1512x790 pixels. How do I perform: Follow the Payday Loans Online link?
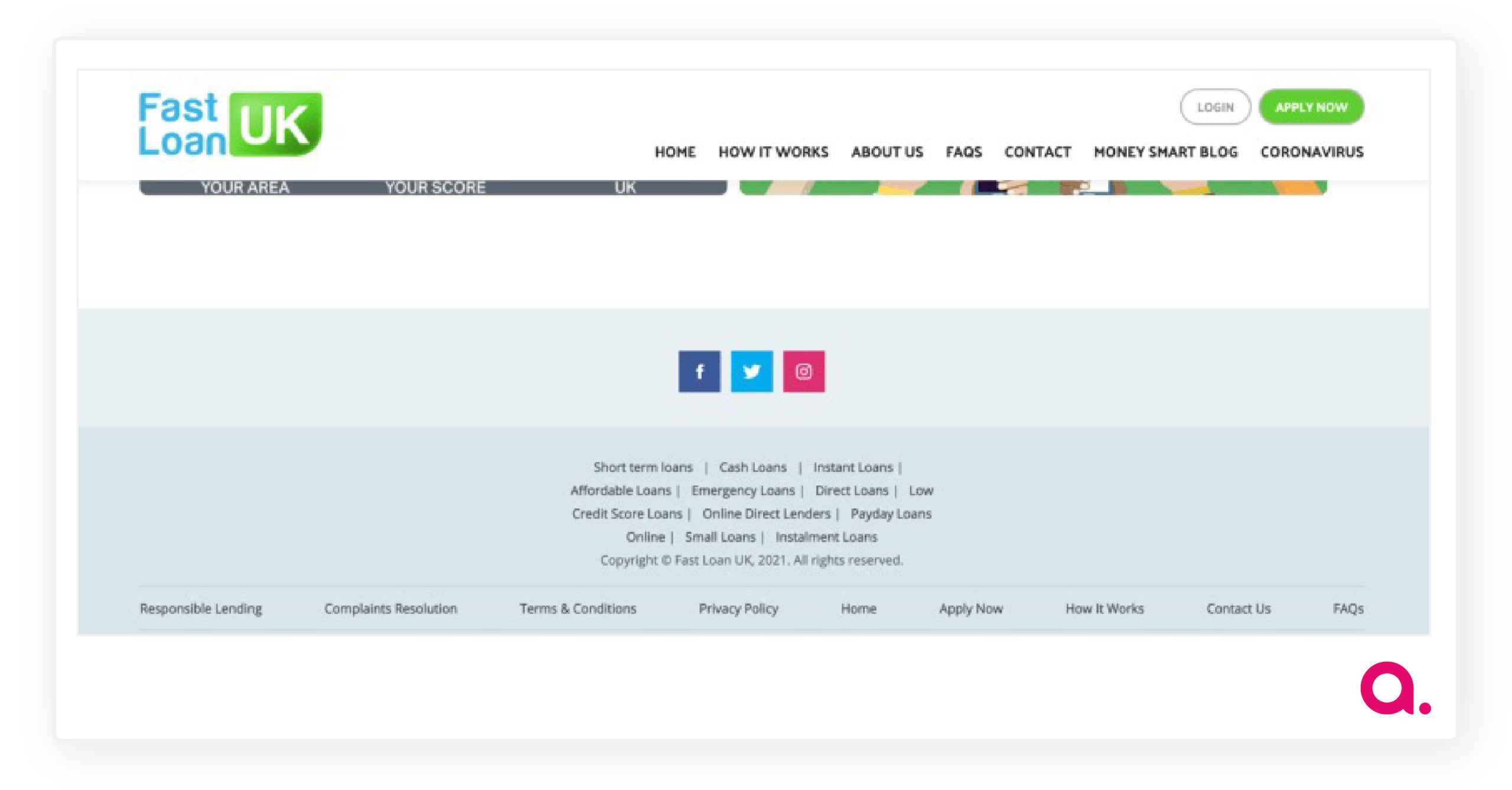coord(891,514)
